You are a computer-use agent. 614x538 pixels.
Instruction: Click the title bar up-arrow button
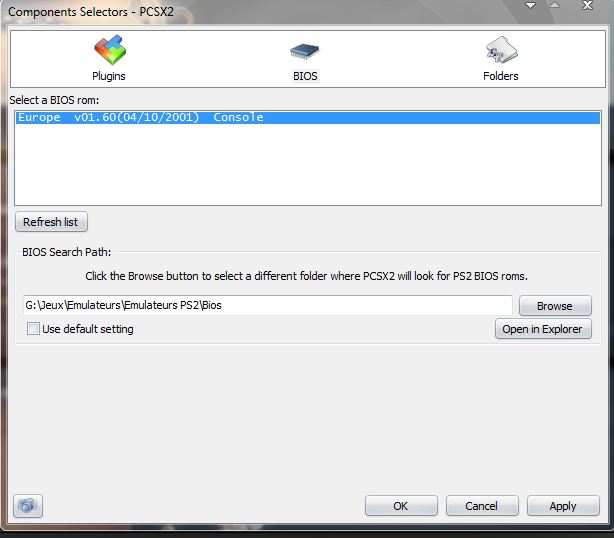pyautogui.click(x=555, y=5)
